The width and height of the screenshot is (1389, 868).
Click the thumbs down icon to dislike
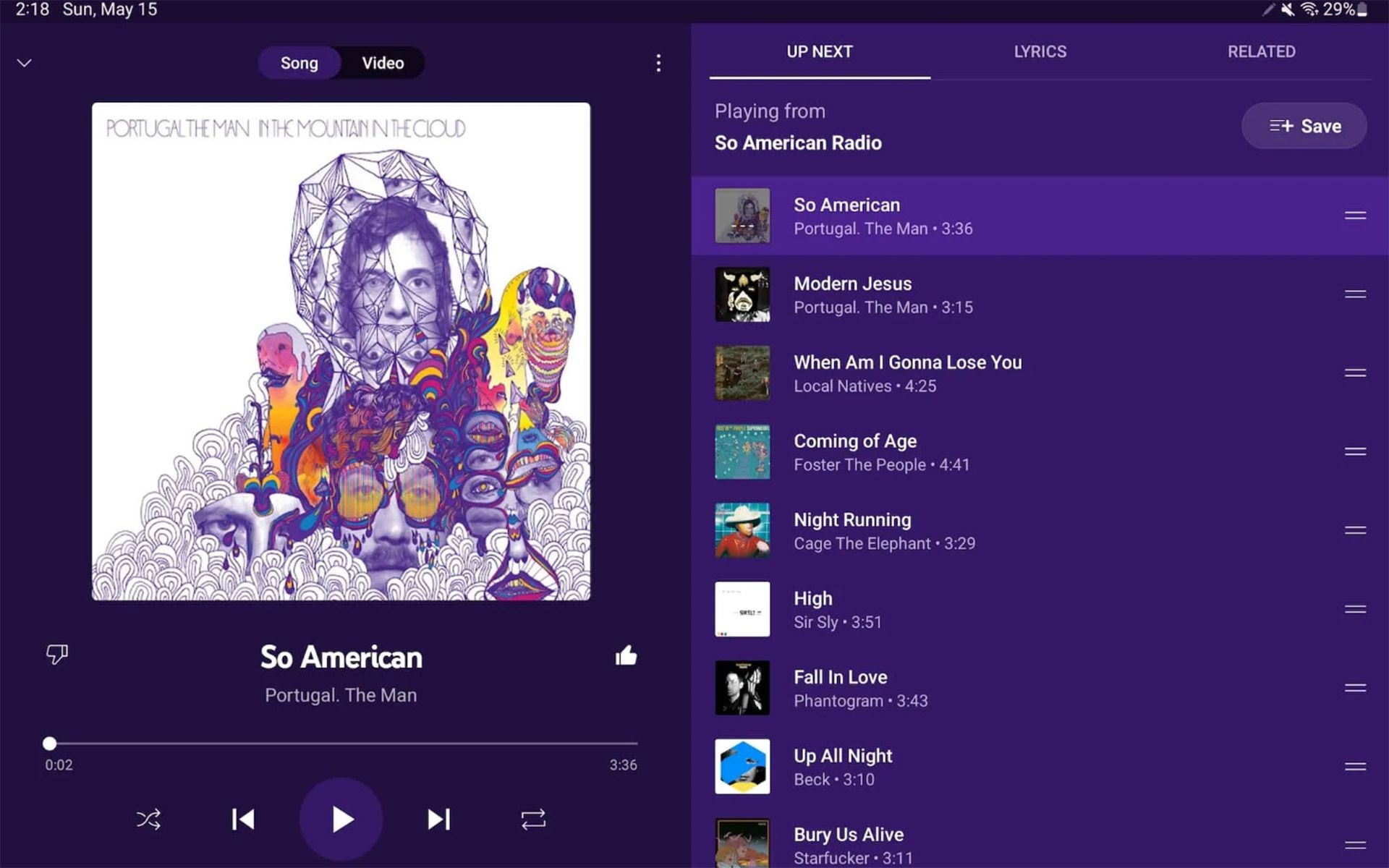(57, 655)
